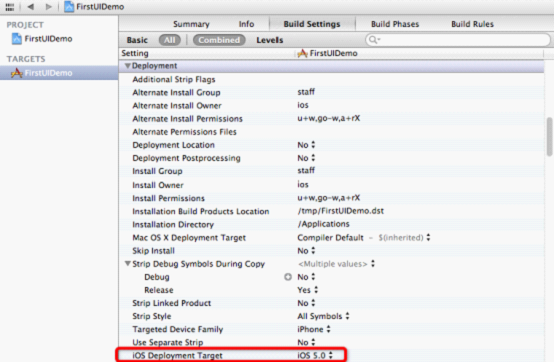555x363 pixels.
Task: Open Strip Style All Symbols popup
Action: [x=324, y=316]
